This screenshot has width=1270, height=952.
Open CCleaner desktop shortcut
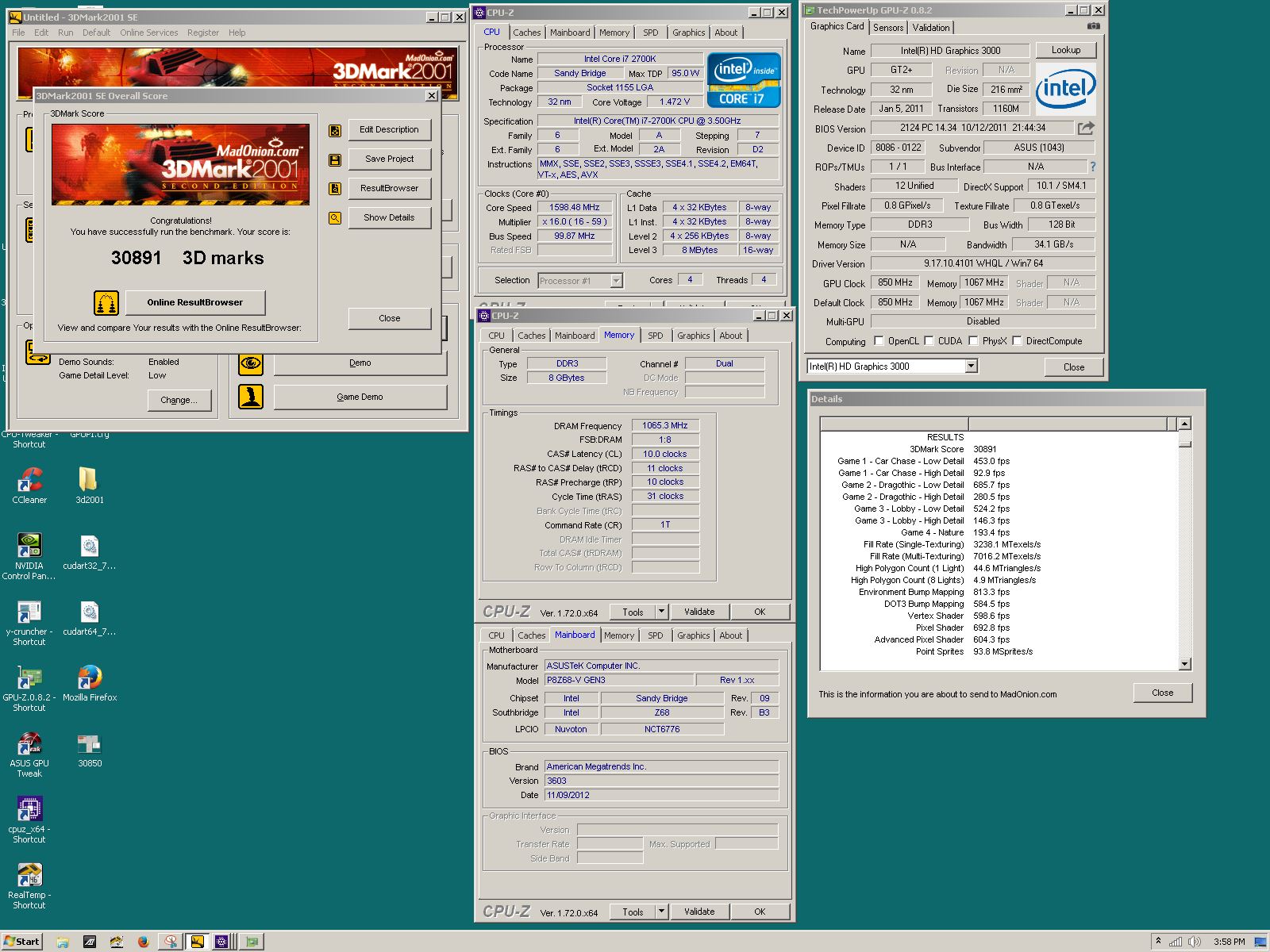[29, 485]
